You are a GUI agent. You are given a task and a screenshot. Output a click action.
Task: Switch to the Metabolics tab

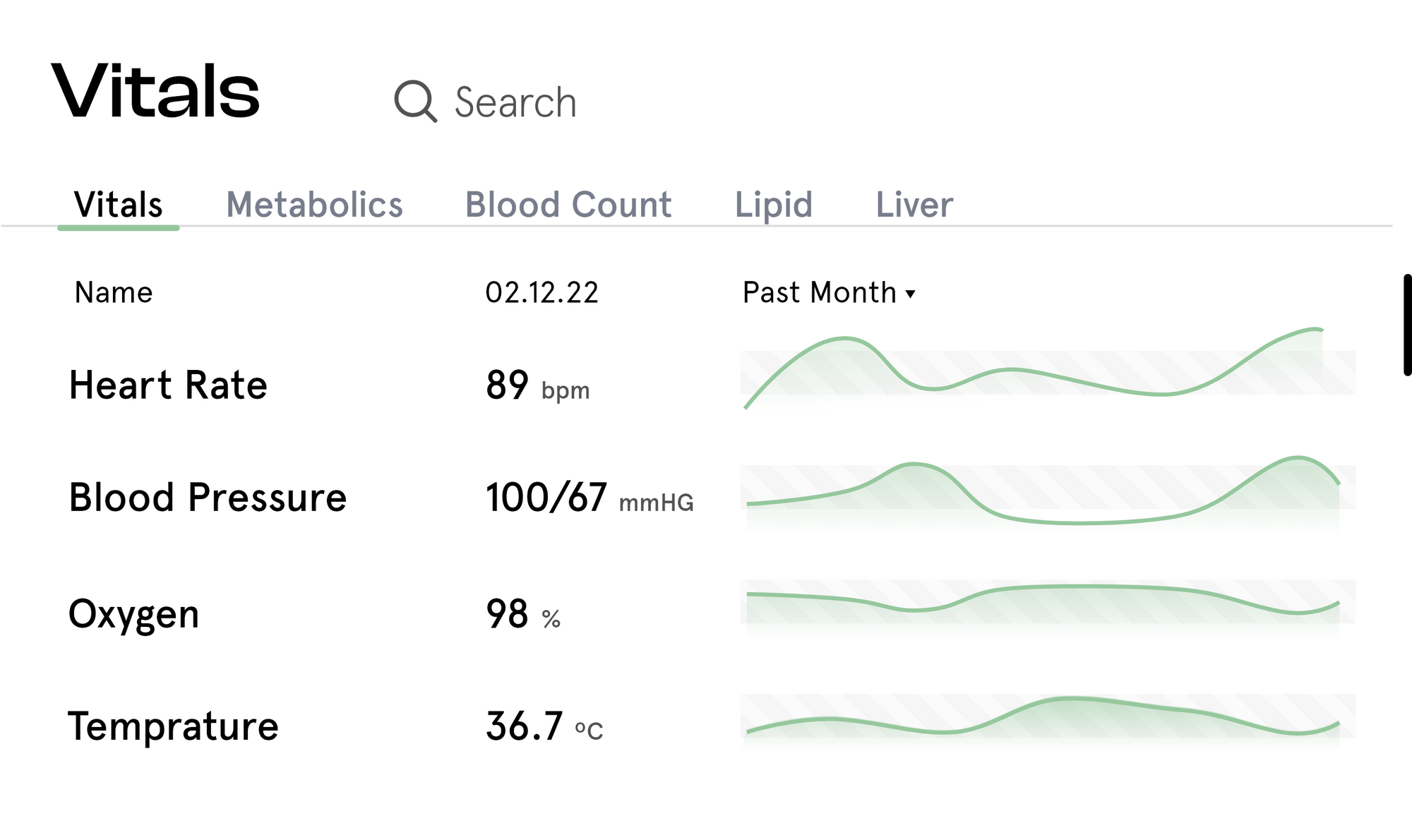coord(314,205)
